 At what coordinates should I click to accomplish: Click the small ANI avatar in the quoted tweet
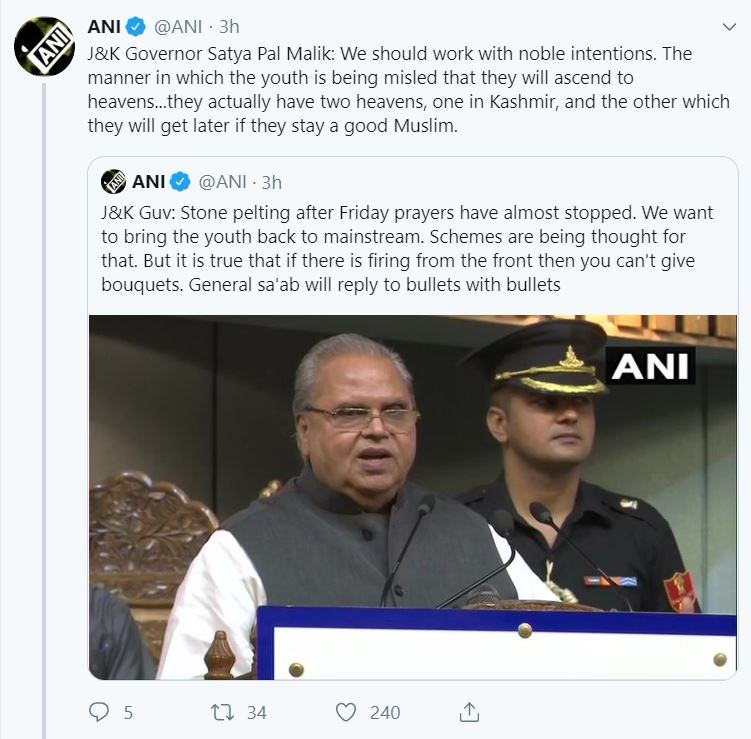pos(113,182)
